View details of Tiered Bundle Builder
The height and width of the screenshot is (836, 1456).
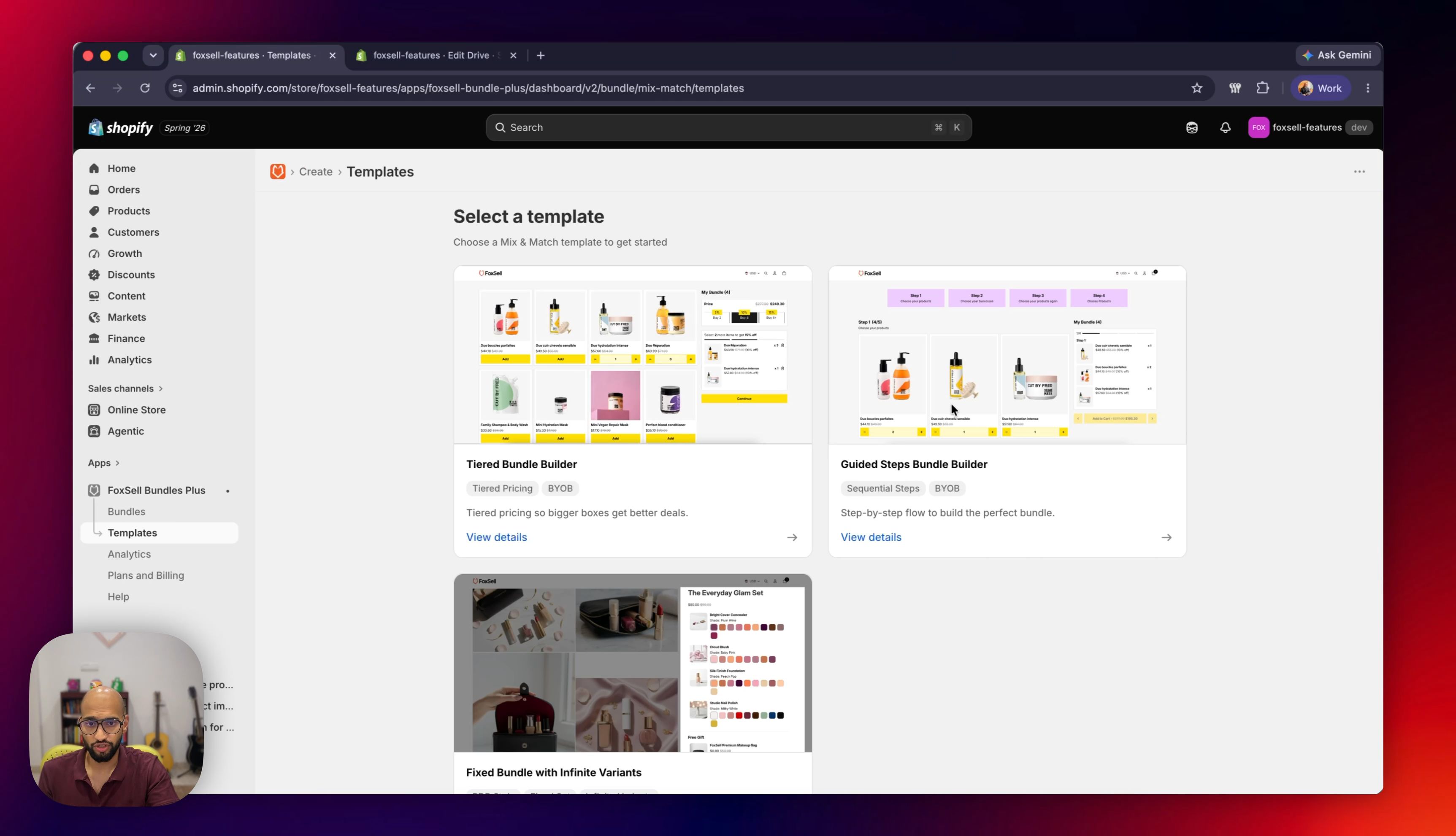[496, 537]
